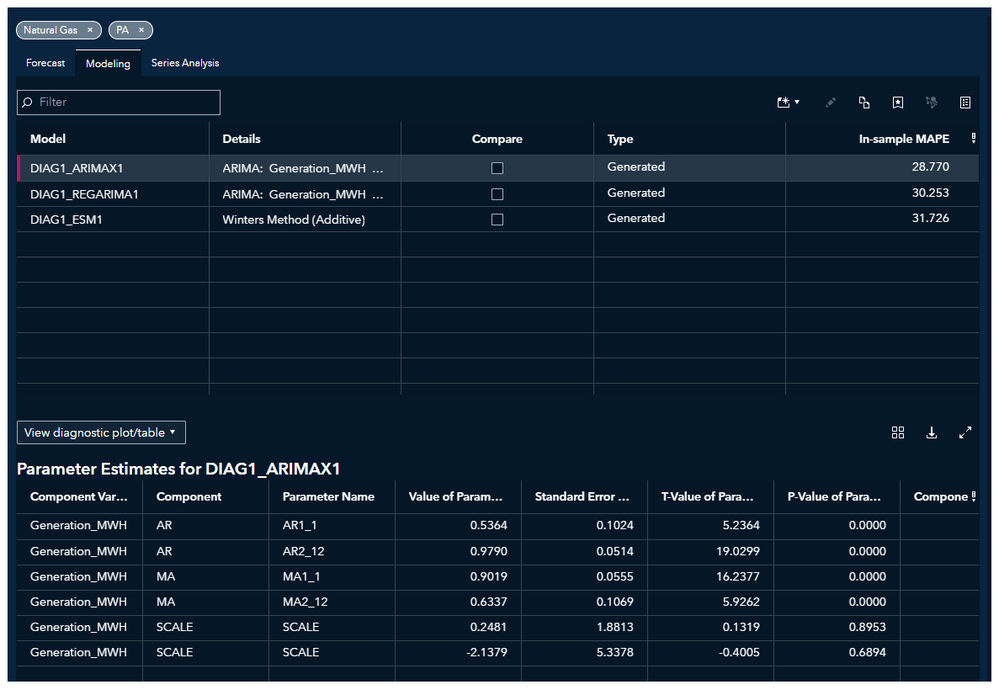Click the 0.5364 parameter value

click(489, 526)
